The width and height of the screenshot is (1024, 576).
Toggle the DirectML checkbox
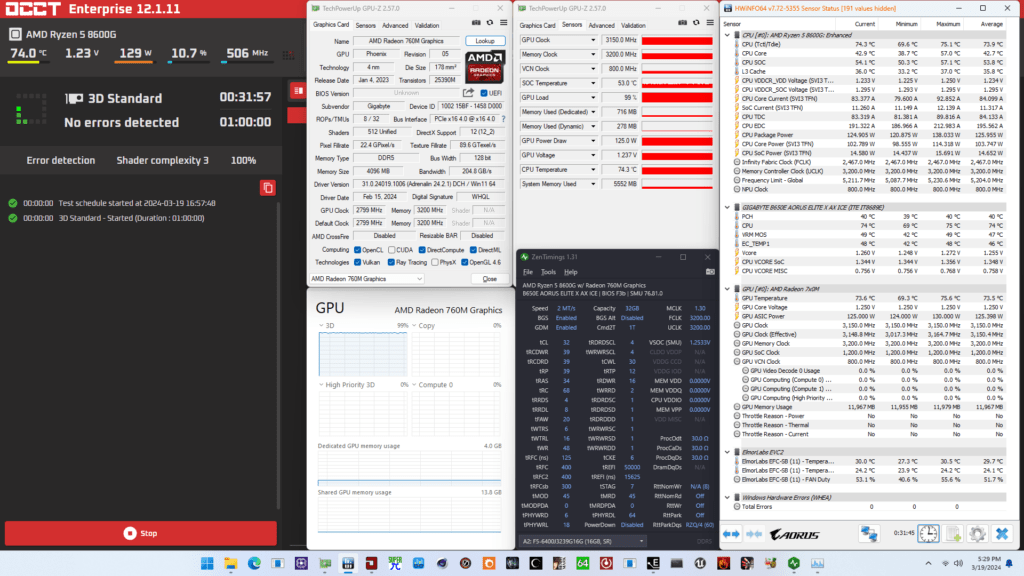[x=473, y=250]
